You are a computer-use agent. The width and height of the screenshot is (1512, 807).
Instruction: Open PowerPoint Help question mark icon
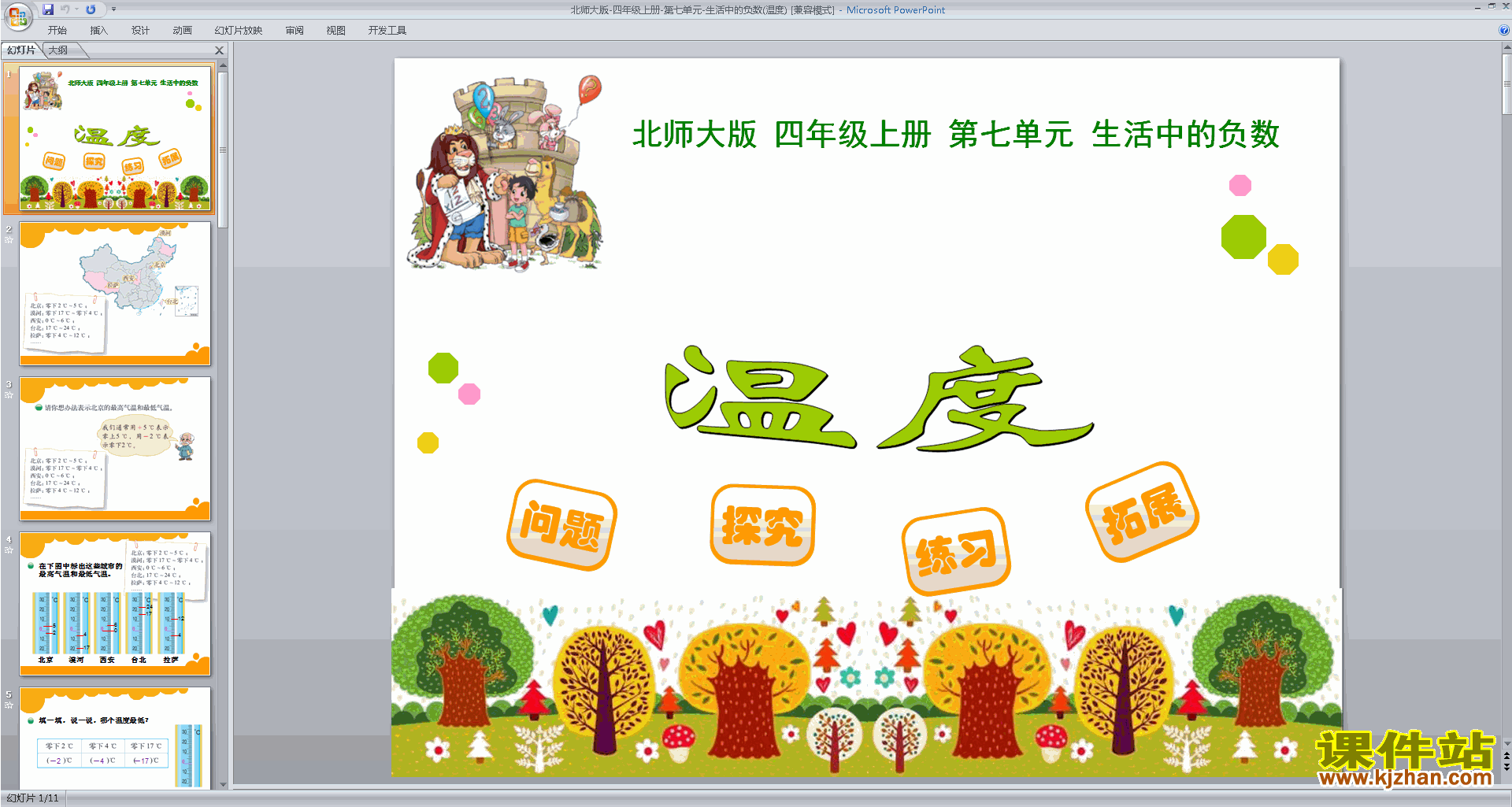coord(1503,30)
